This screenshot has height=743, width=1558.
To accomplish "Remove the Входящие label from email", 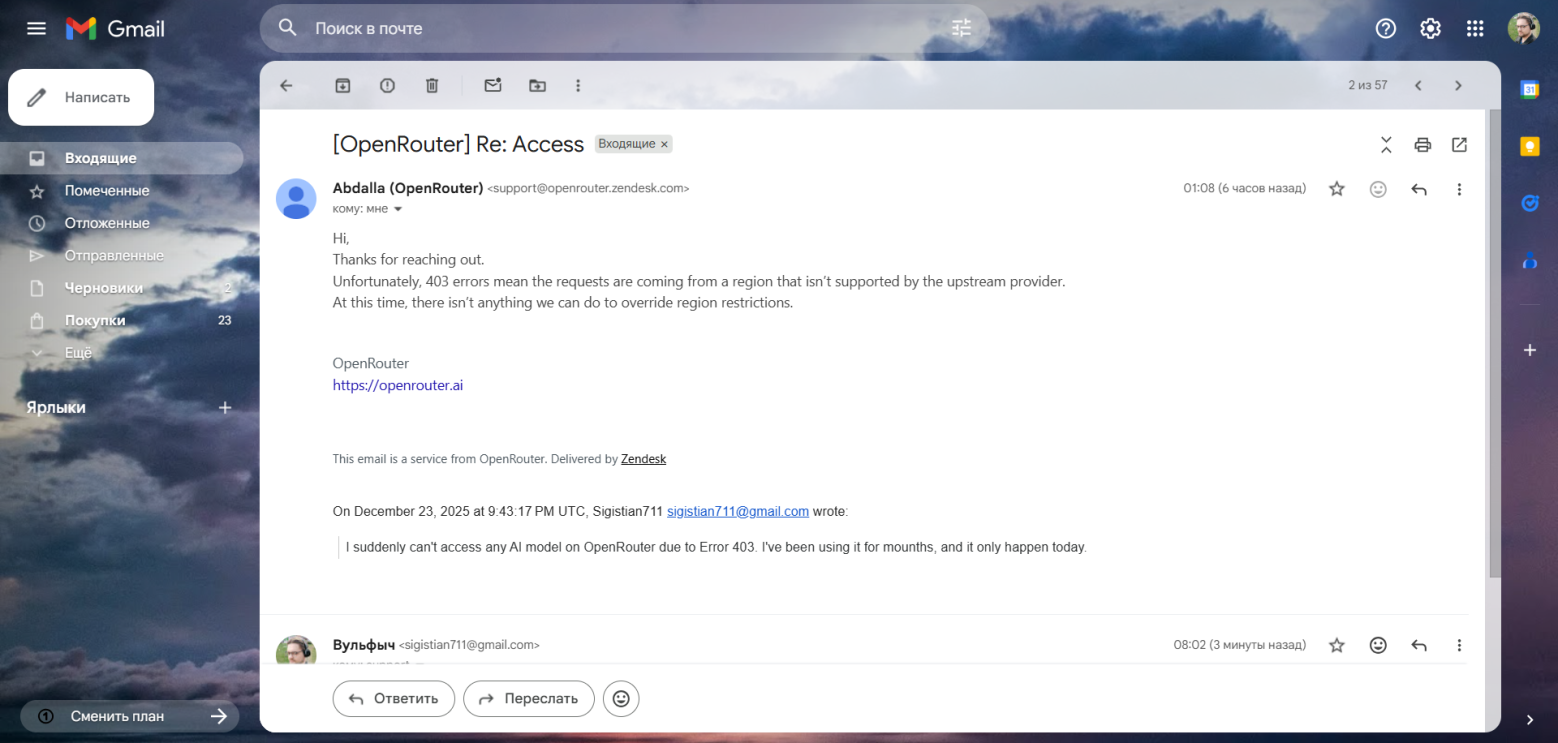I will pyautogui.click(x=664, y=144).
